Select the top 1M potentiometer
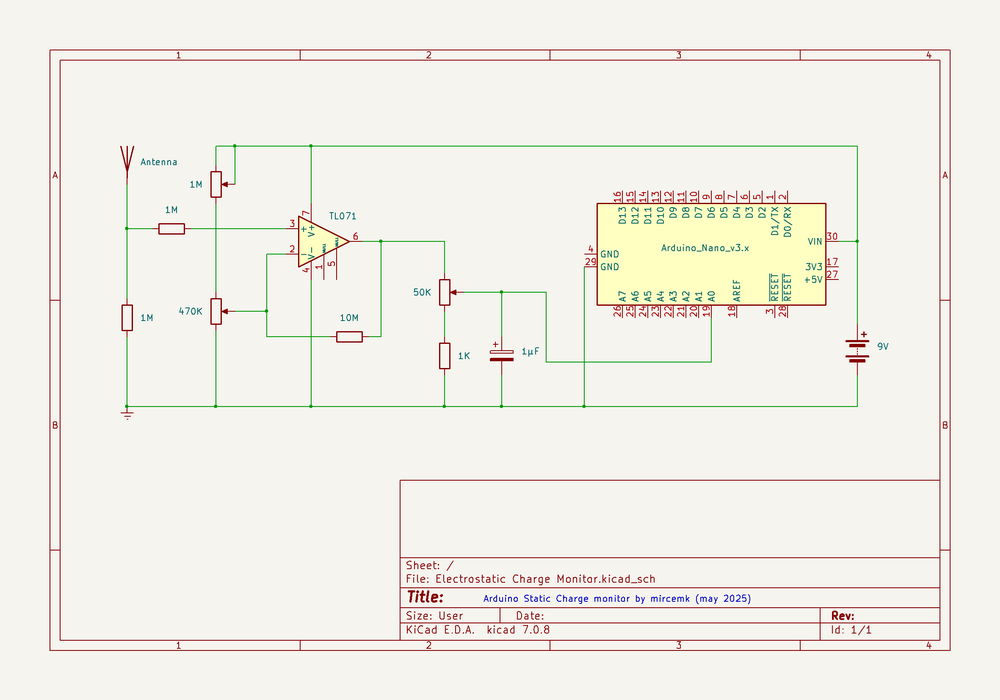 click(x=217, y=184)
